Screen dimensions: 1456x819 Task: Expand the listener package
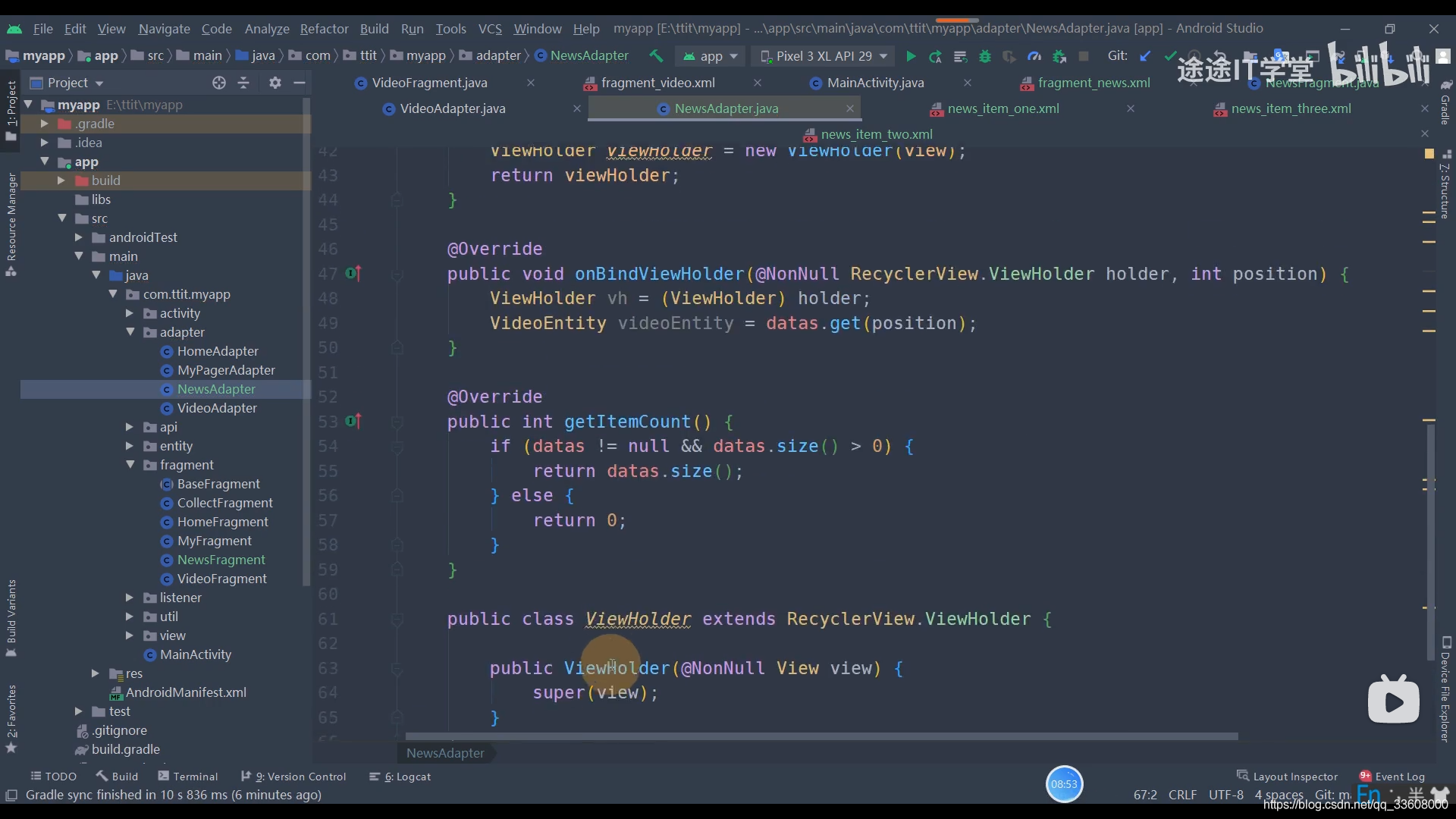point(129,598)
